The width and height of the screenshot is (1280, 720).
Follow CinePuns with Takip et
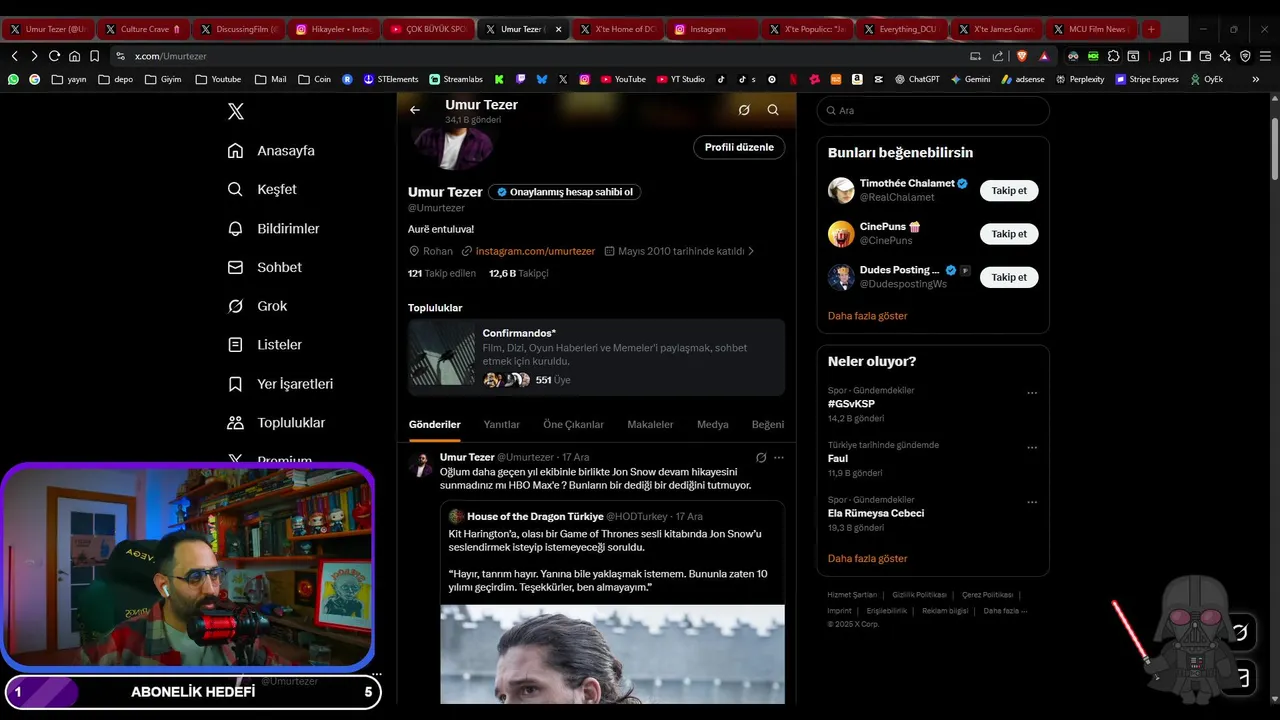coord(1009,234)
